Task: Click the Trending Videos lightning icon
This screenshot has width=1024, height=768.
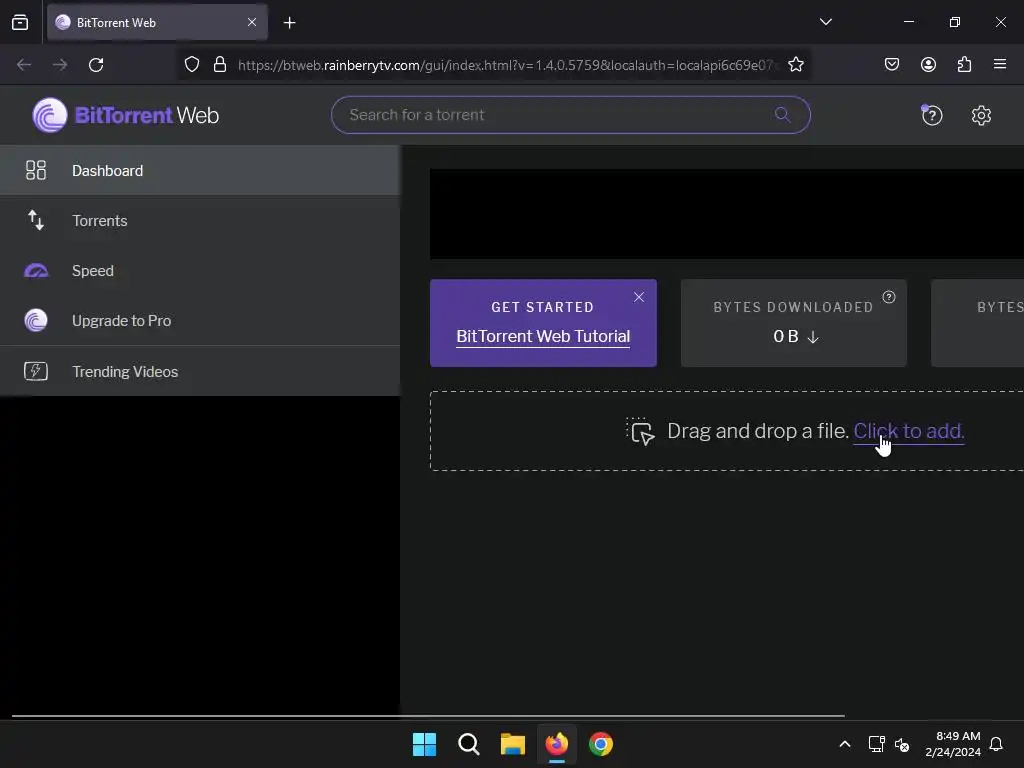Action: (36, 371)
